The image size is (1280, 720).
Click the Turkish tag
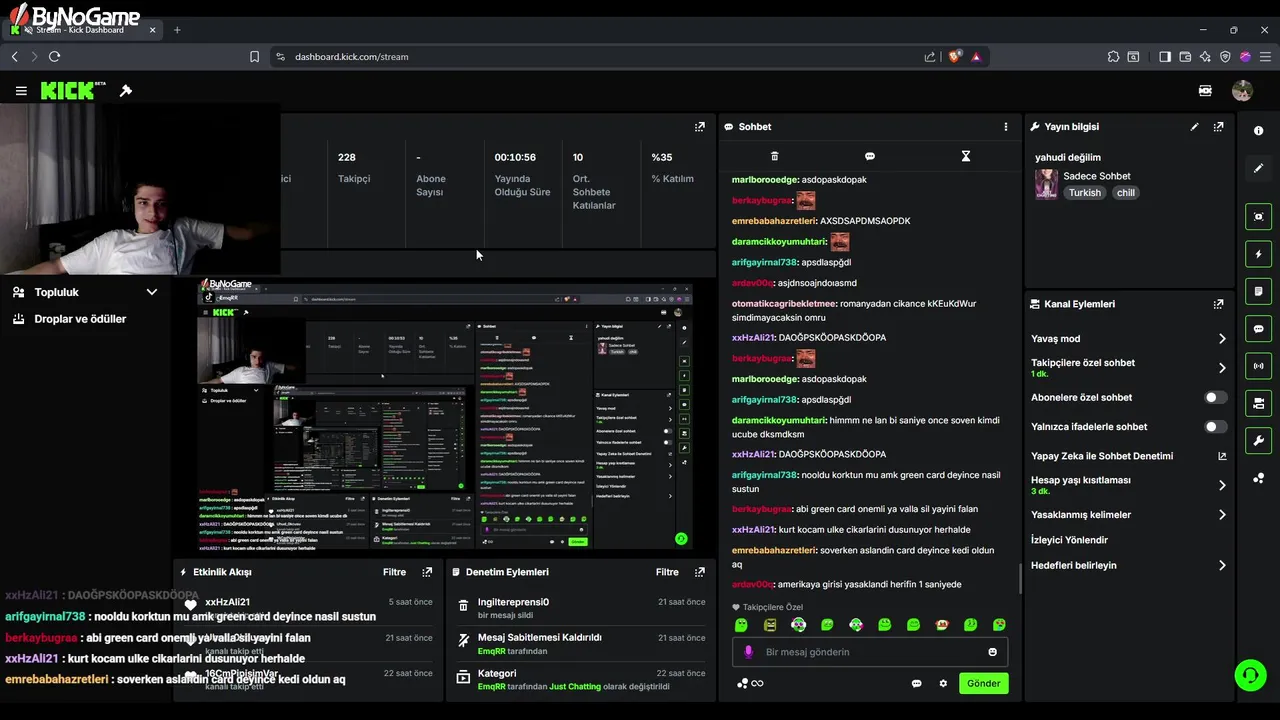click(x=1084, y=193)
